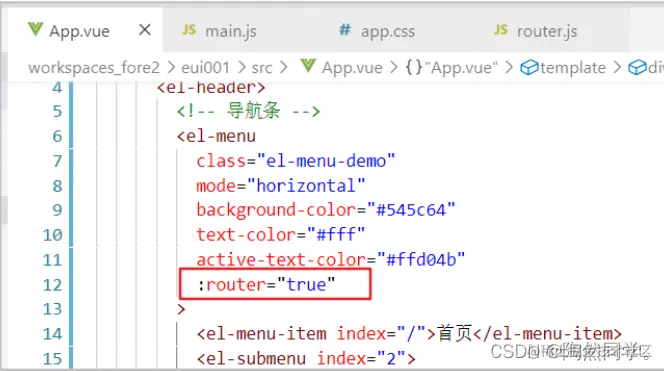
Task: Switch to the App.vue editor tab
Action: (x=85, y=30)
